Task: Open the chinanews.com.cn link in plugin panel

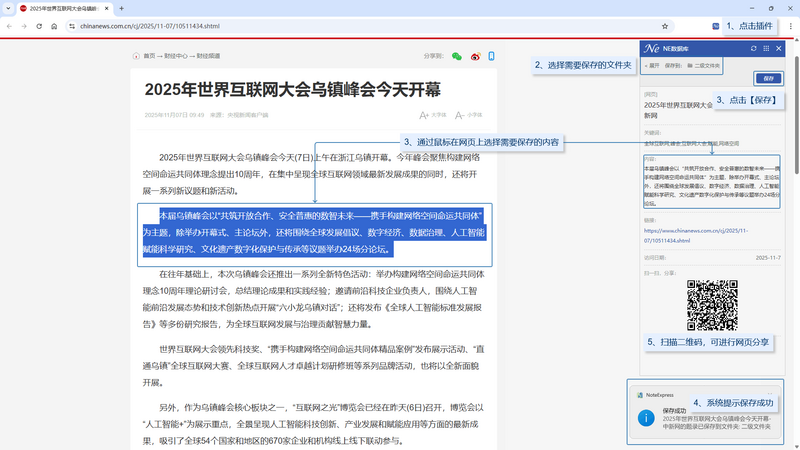Action: 696,235
